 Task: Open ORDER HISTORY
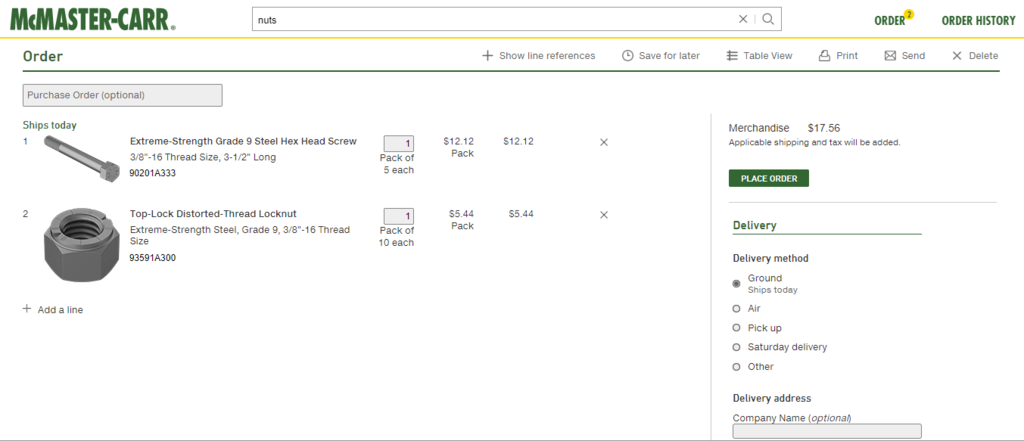point(978,21)
